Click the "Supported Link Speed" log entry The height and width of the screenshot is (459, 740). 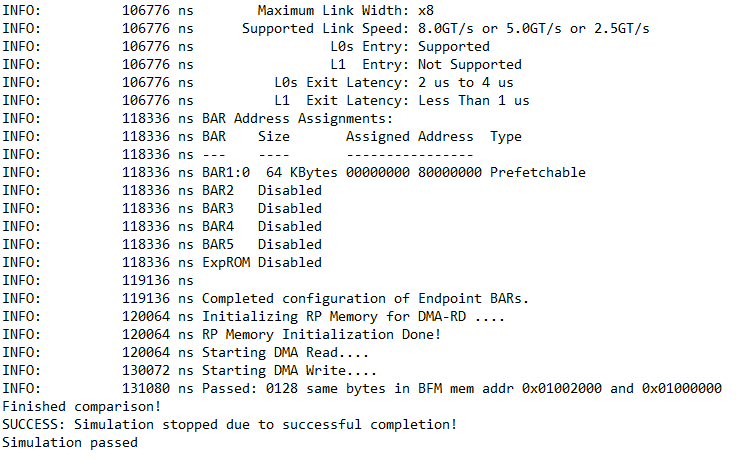[x=445, y=28]
